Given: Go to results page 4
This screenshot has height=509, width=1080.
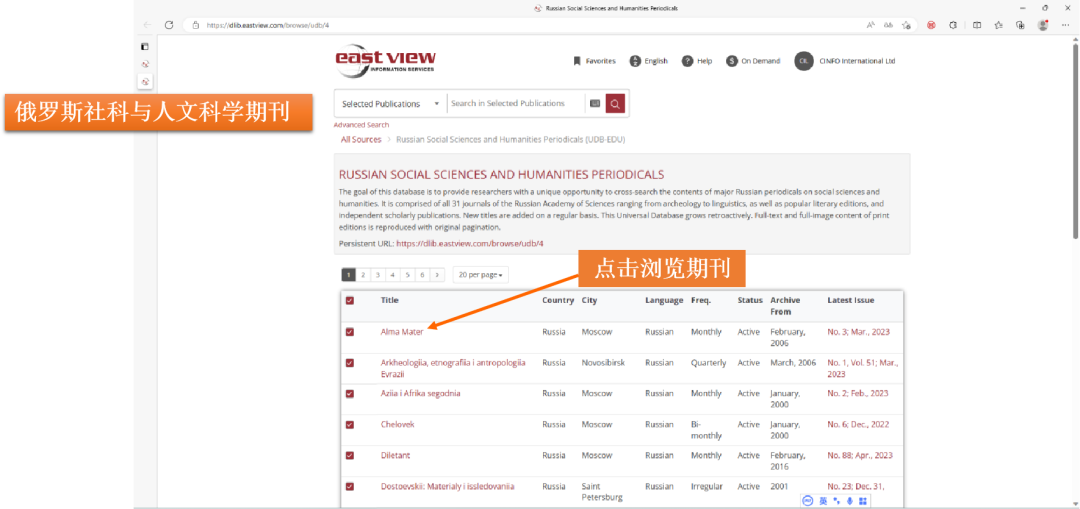Looking at the screenshot, I should [393, 274].
